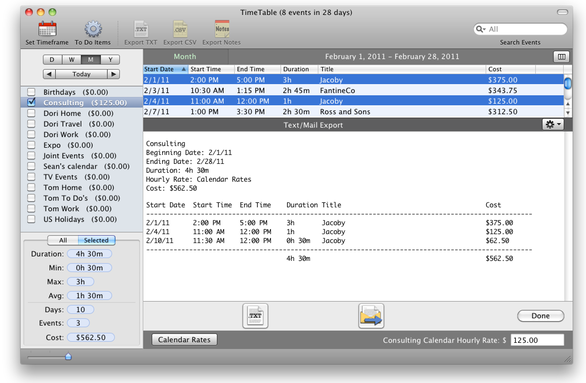Image resolution: width=586 pixels, height=383 pixels.
Task: Check the TV Events calendar
Action: (x=31, y=177)
